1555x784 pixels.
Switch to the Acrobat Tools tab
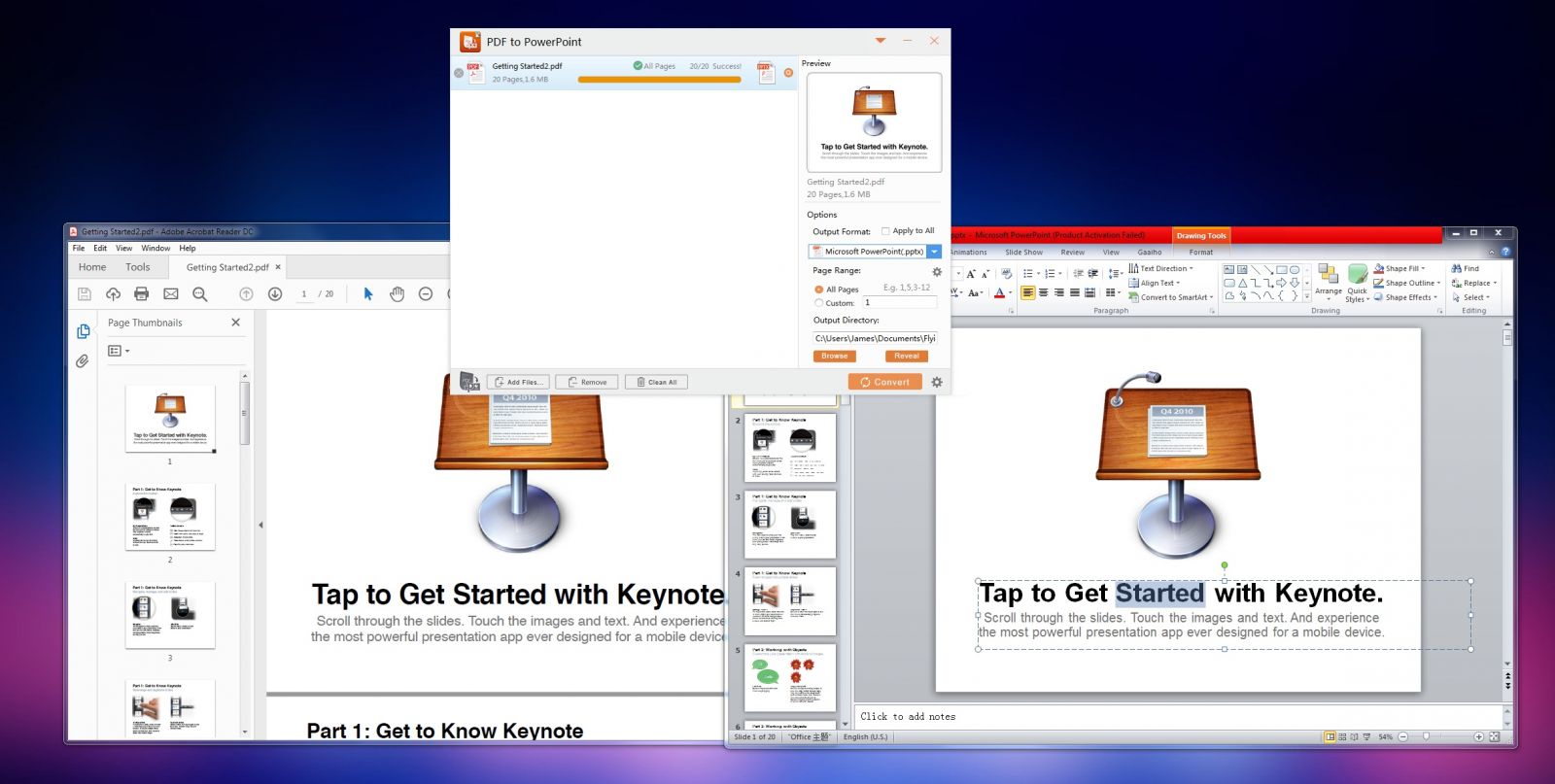pos(138,267)
